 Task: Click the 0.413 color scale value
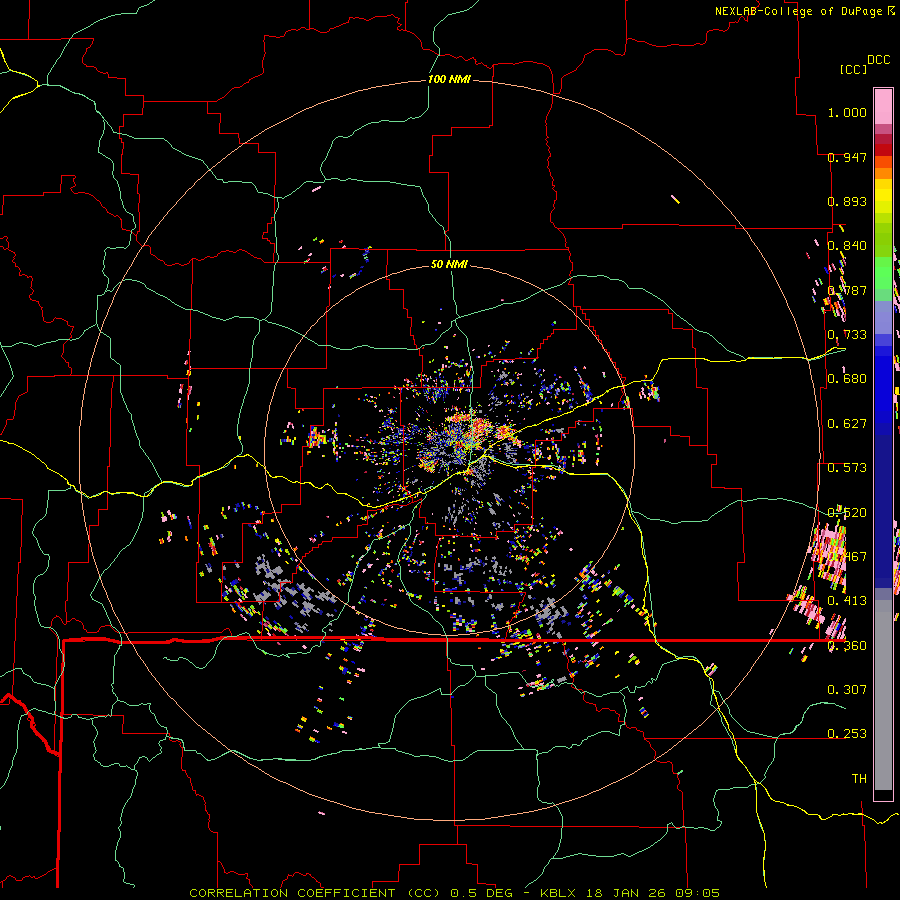pos(847,601)
